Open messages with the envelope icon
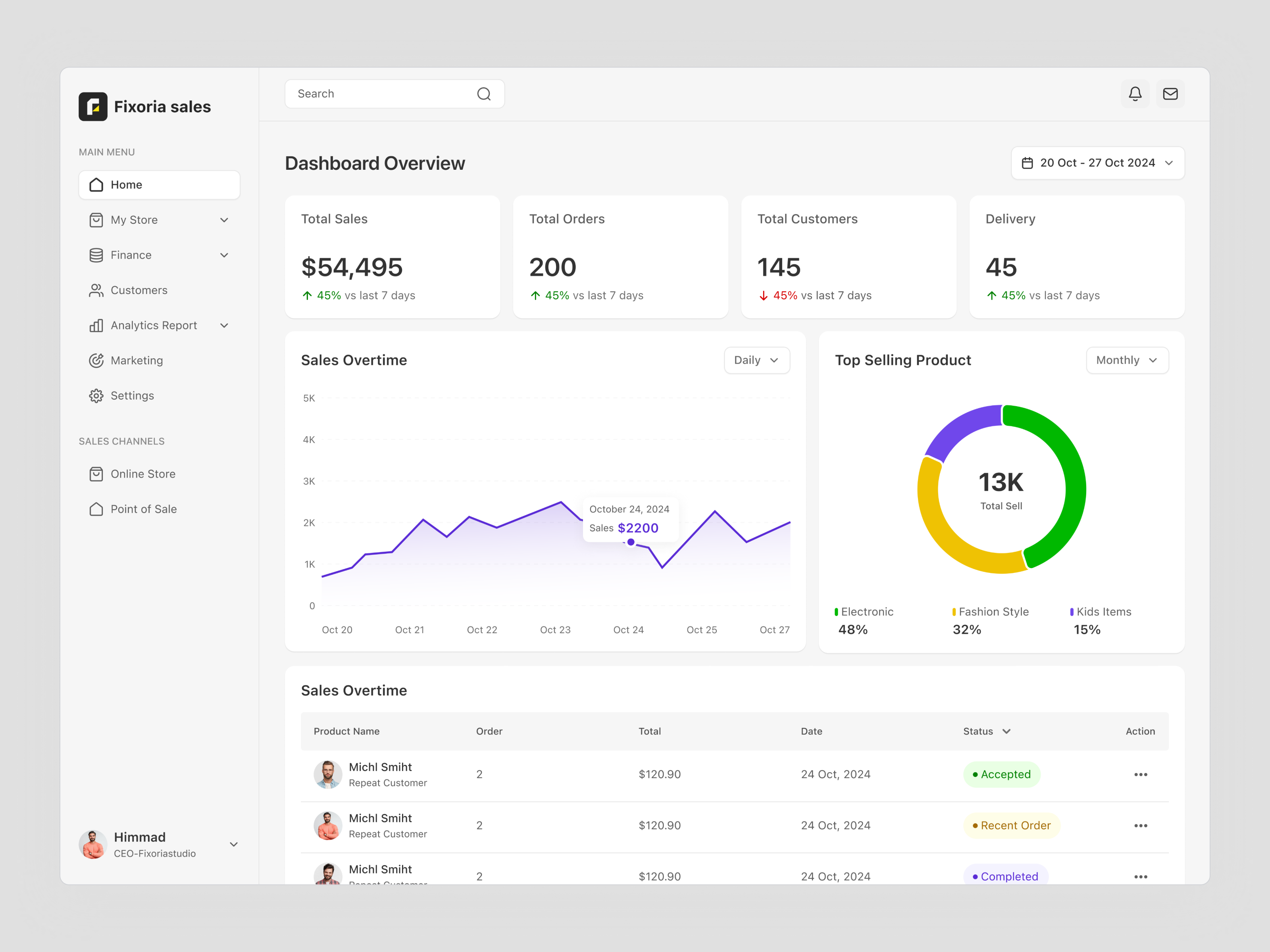 [x=1171, y=94]
